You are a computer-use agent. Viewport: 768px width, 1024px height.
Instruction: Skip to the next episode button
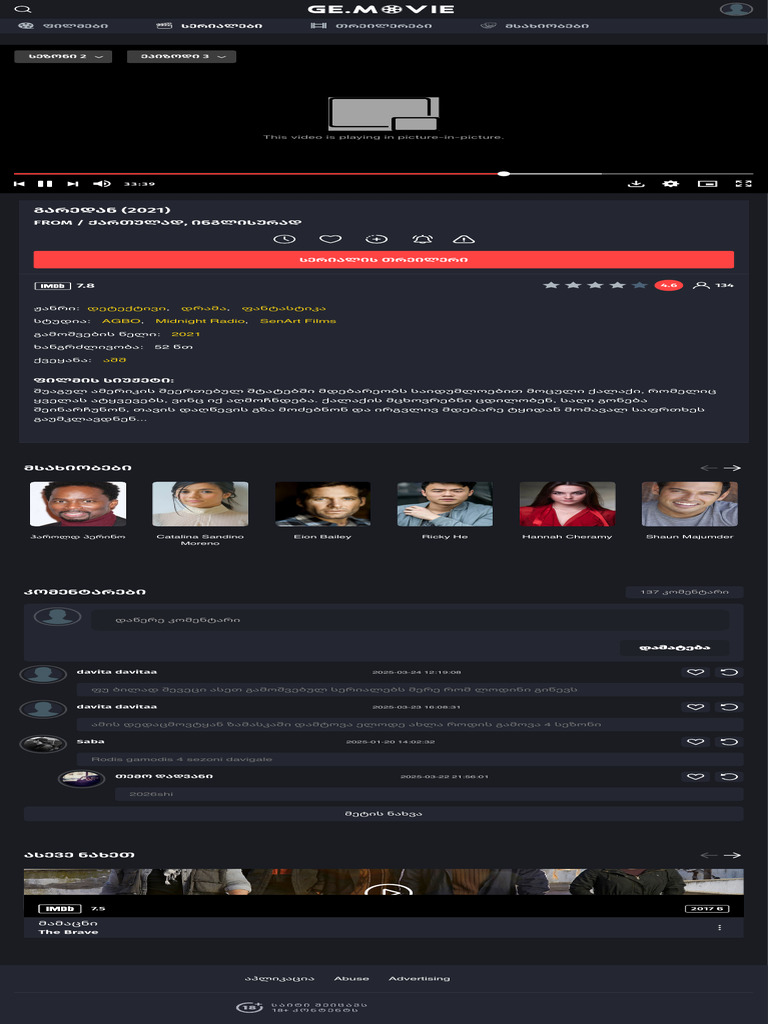(x=73, y=184)
